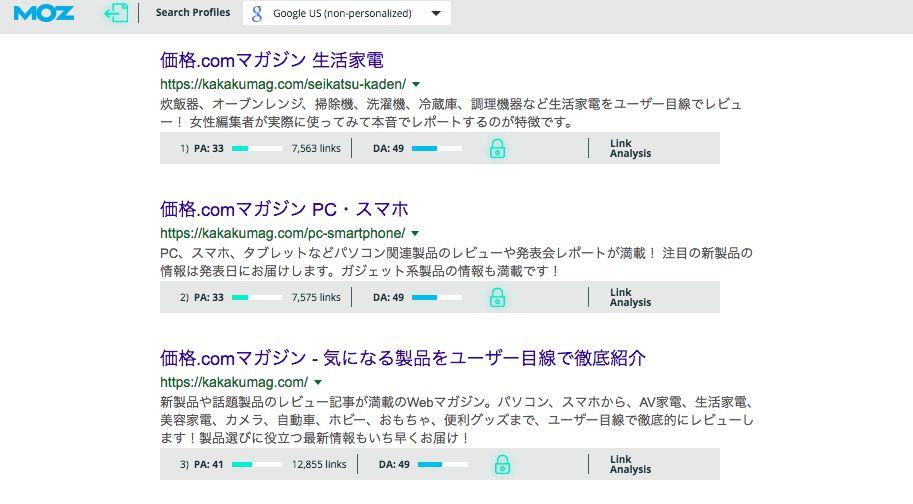
Task: Open the 価格.comマガジン PC・スマホ result title
Action: click(x=284, y=209)
